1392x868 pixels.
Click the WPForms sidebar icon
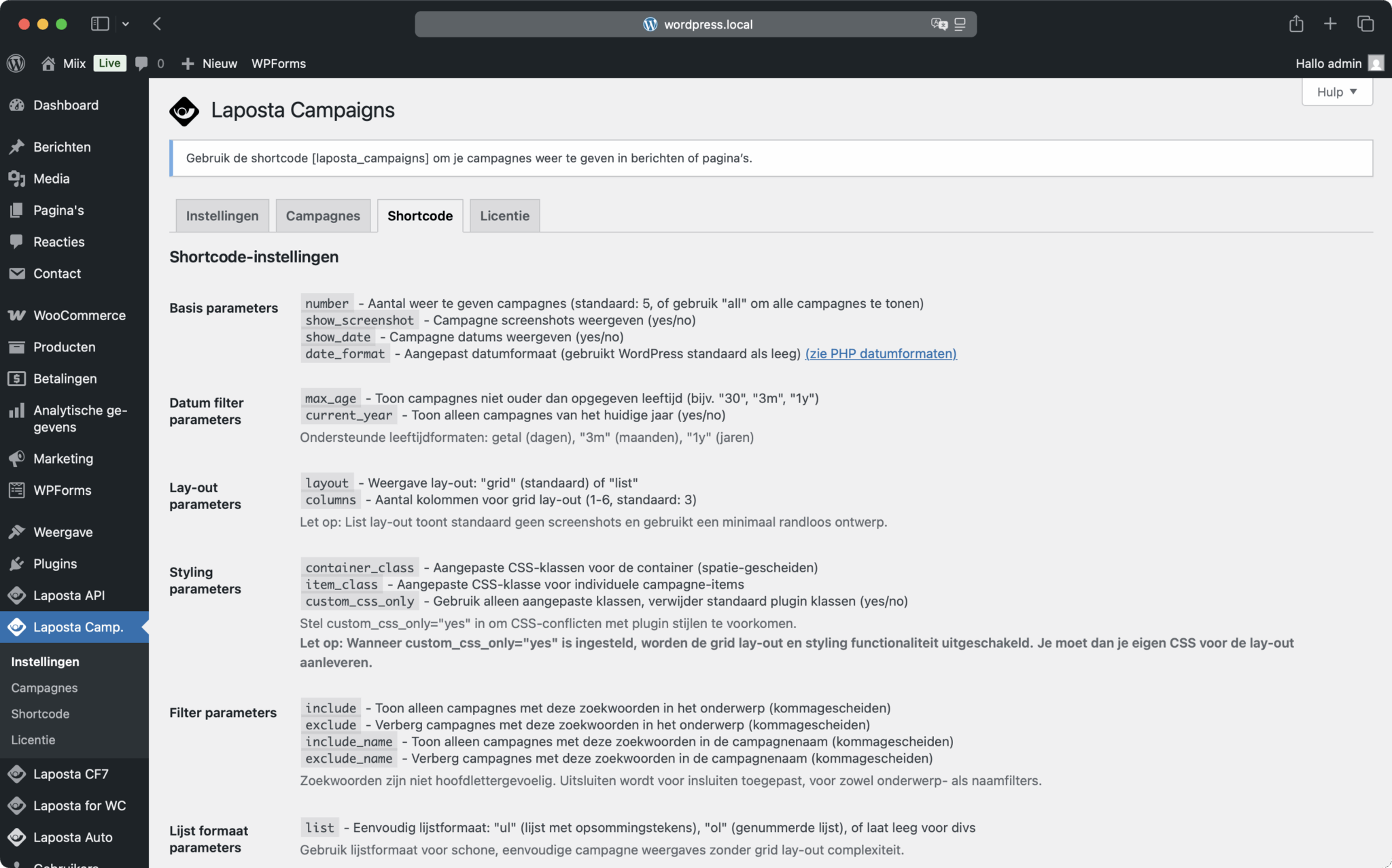point(17,490)
